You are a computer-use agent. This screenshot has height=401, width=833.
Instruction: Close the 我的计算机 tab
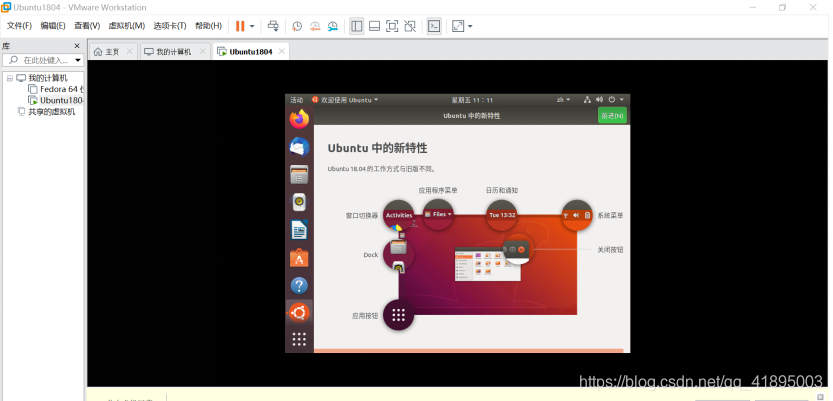click(202, 52)
